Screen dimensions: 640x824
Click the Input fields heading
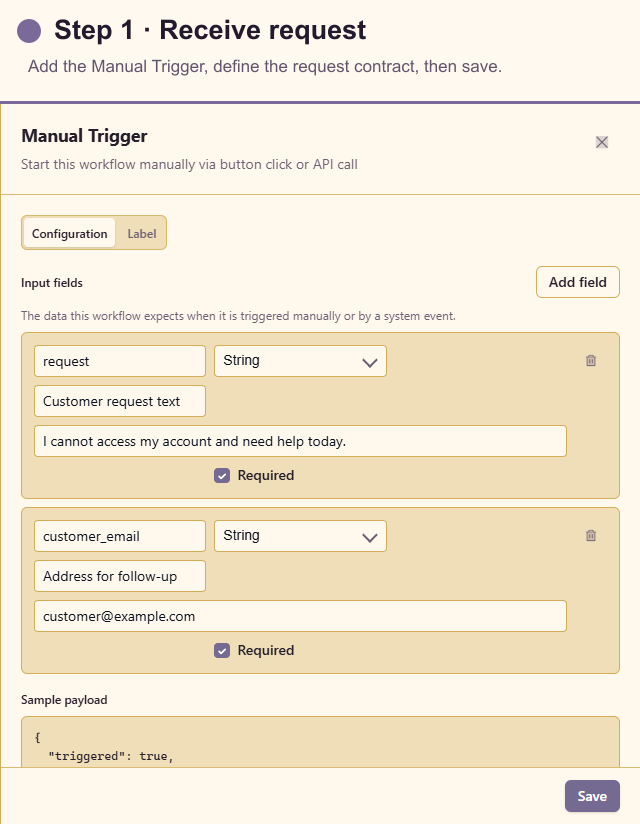52,283
